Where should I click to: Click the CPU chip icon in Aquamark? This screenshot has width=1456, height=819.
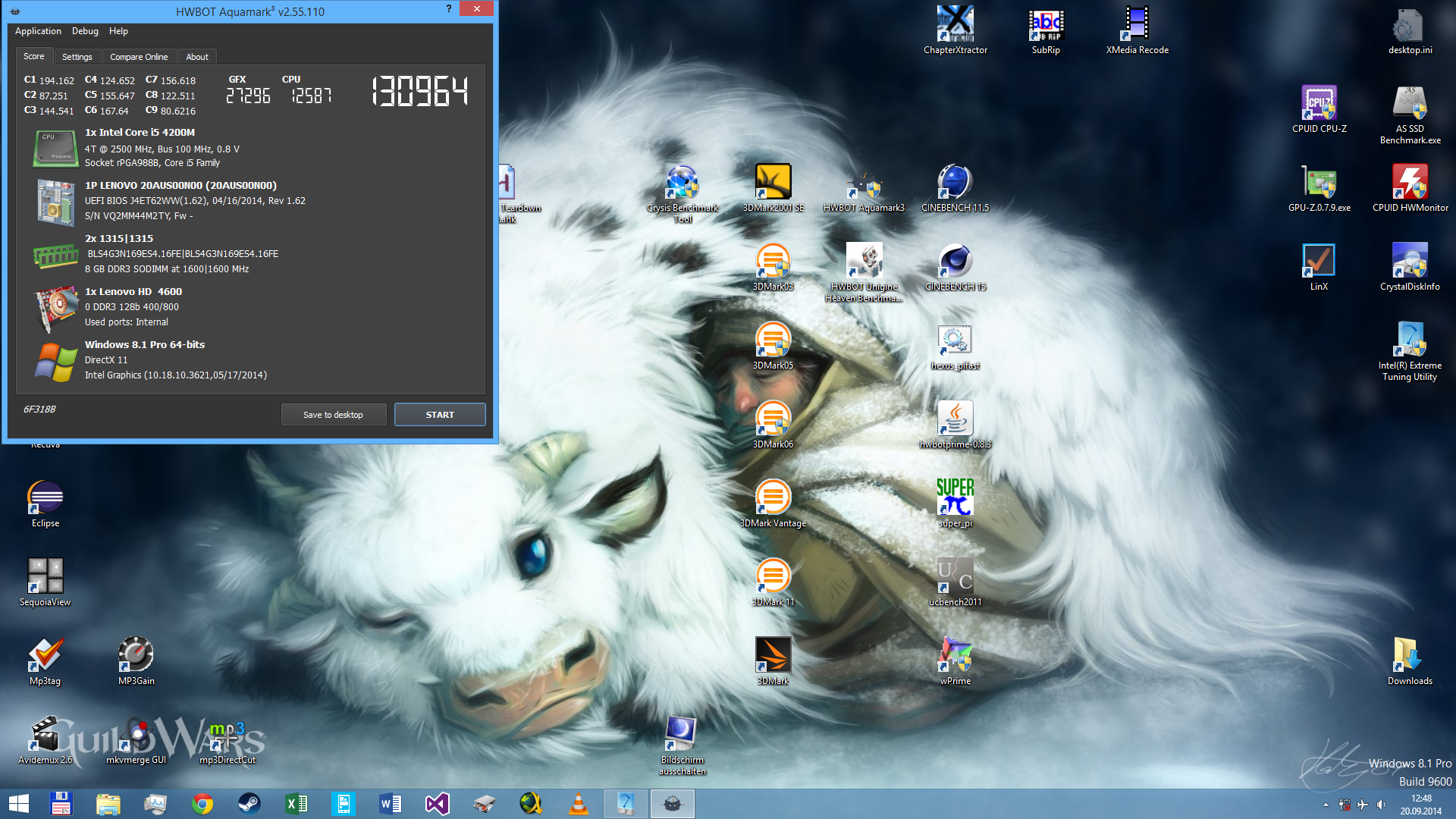pos(55,147)
